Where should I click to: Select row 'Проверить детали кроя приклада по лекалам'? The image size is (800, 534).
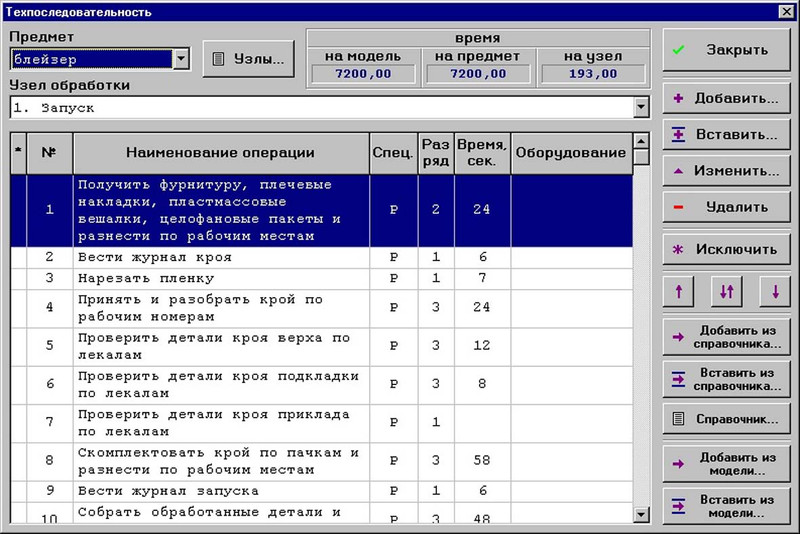click(321, 423)
